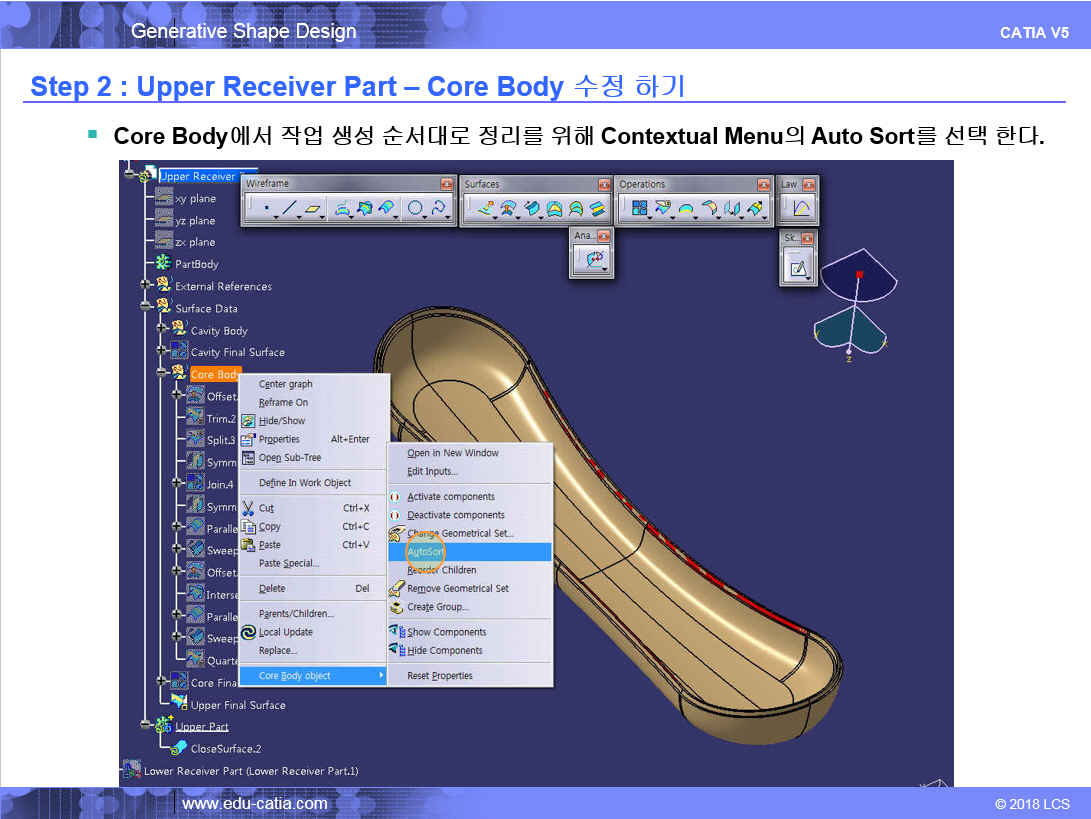Choose Deactivate components in the submenu

click(x=455, y=515)
